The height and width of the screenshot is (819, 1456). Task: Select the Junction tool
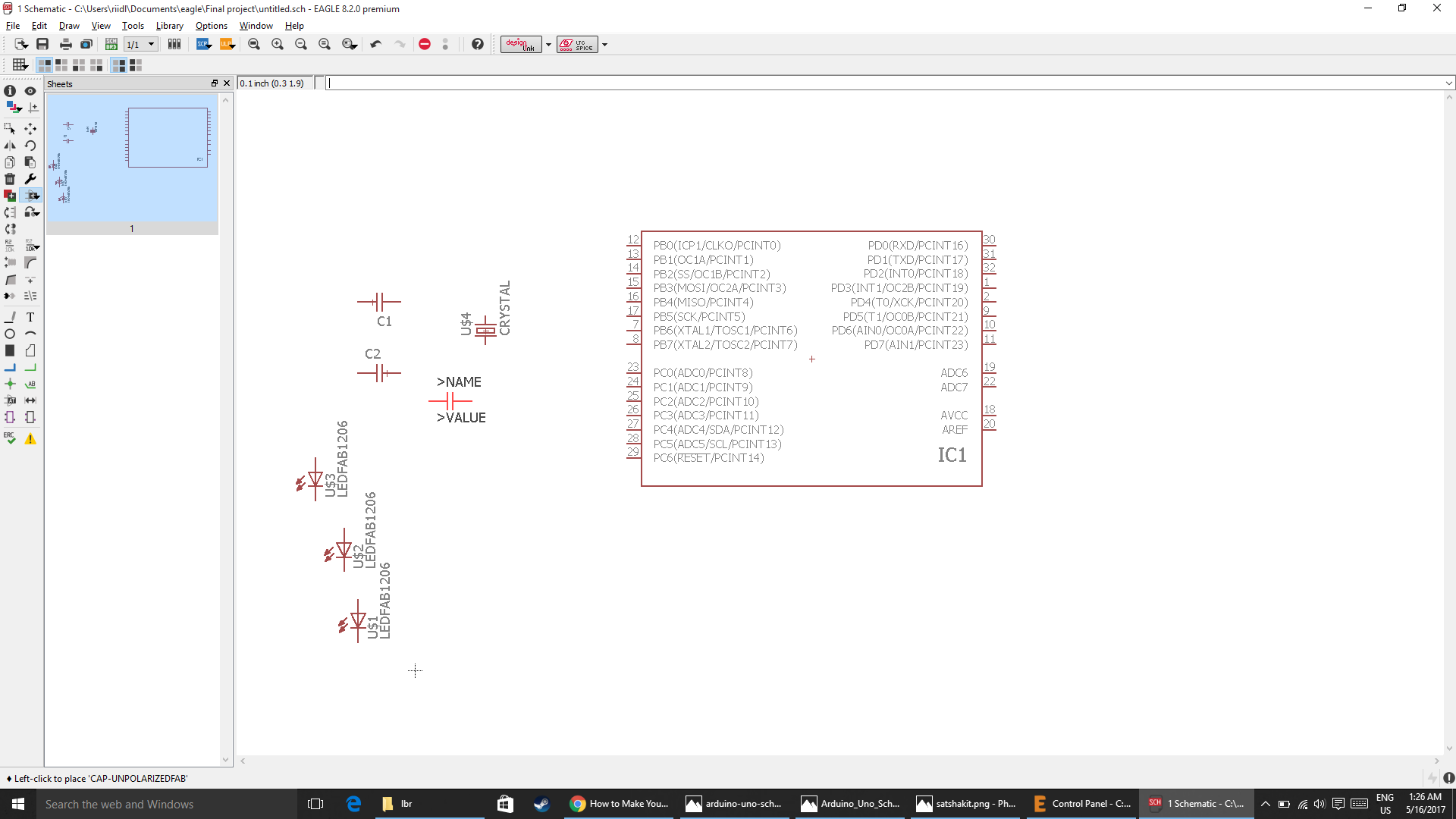pyautogui.click(x=10, y=384)
